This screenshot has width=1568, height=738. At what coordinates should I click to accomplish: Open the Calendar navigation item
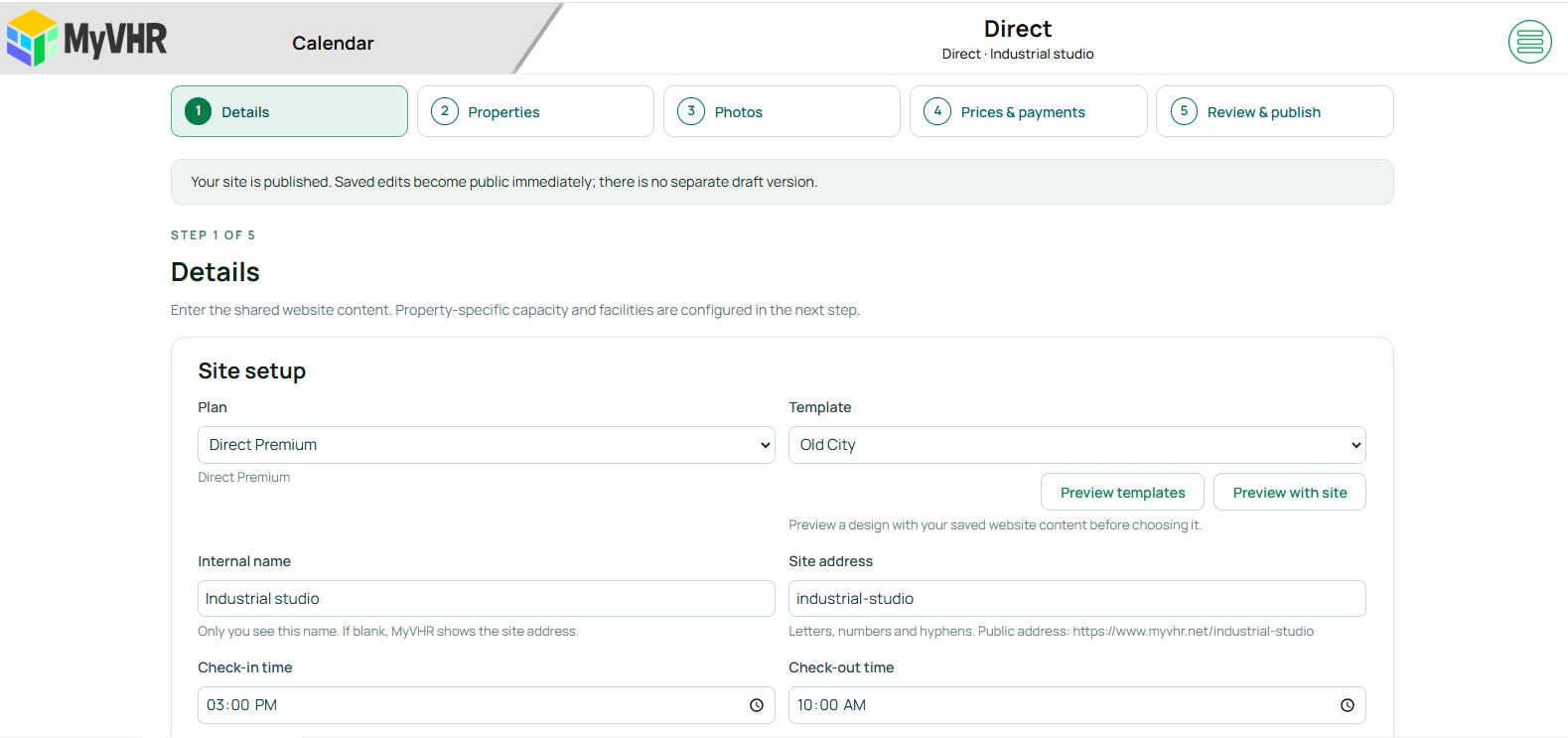(333, 43)
